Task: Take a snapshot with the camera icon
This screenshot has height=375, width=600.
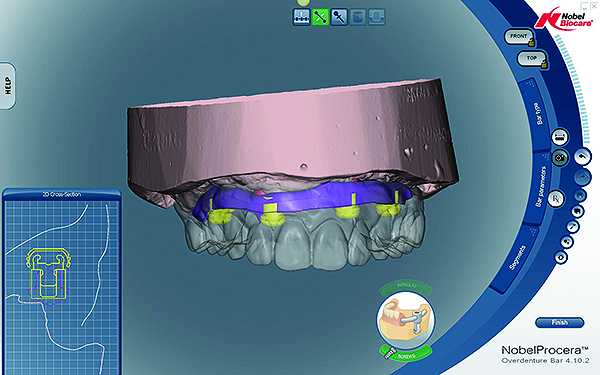Action: click(x=560, y=157)
